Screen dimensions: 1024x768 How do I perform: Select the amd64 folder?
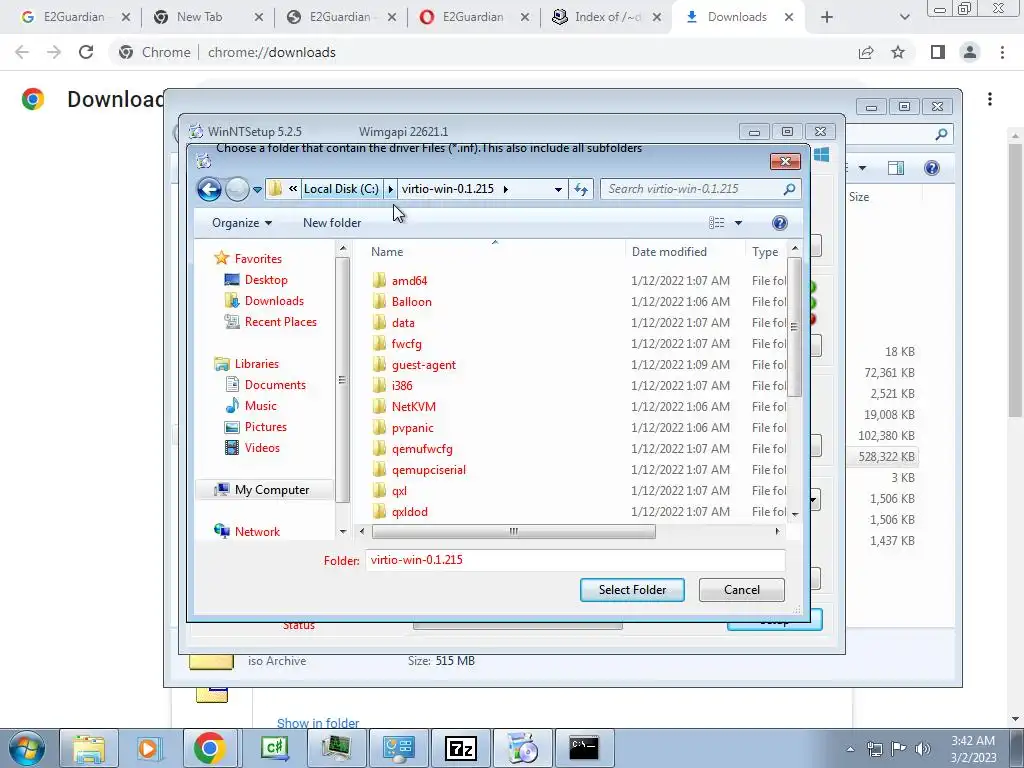click(x=409, y=281)
